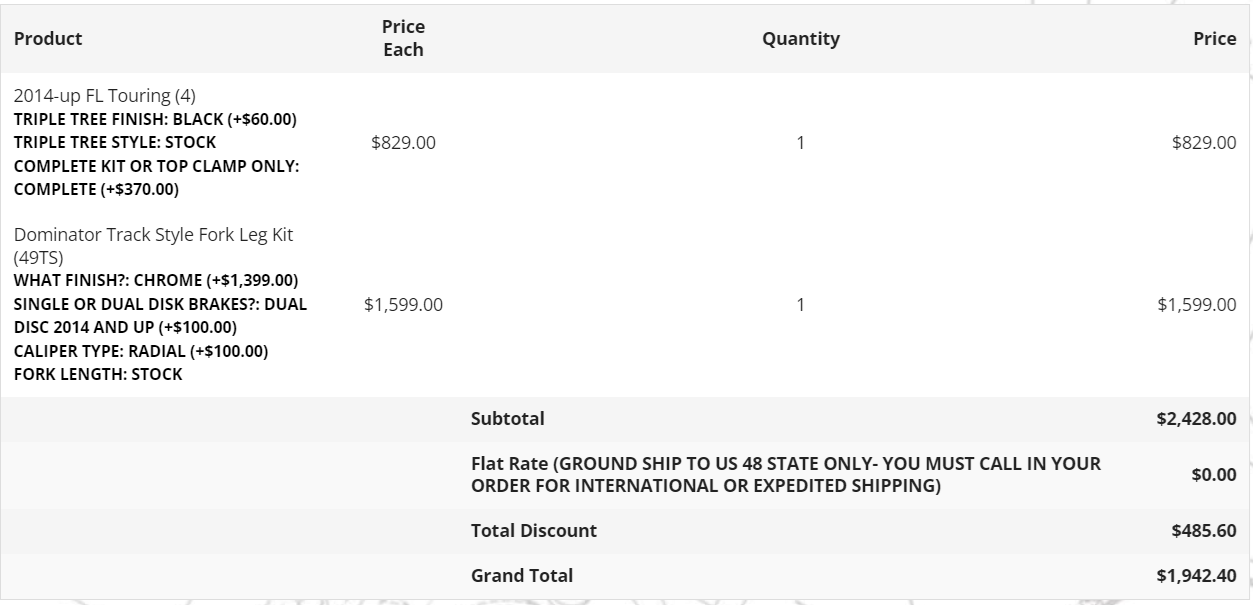
Task: Click the Price Each column header
Action: (x=403, y=38)
